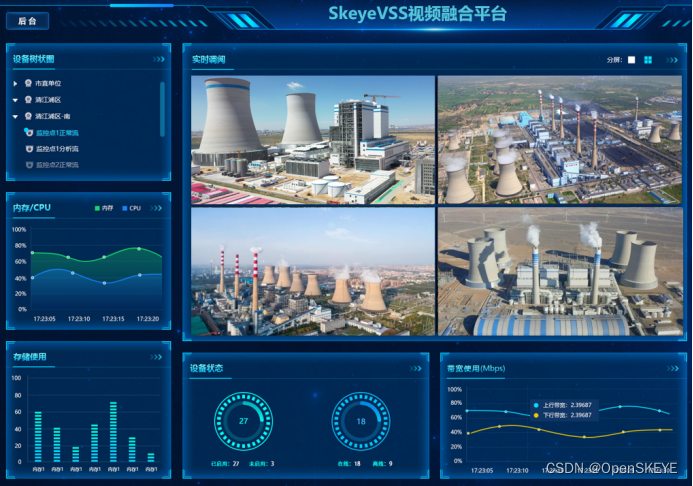Open the 后台 backend button
This screenshot has height=486, width=693.
(27, 21)
